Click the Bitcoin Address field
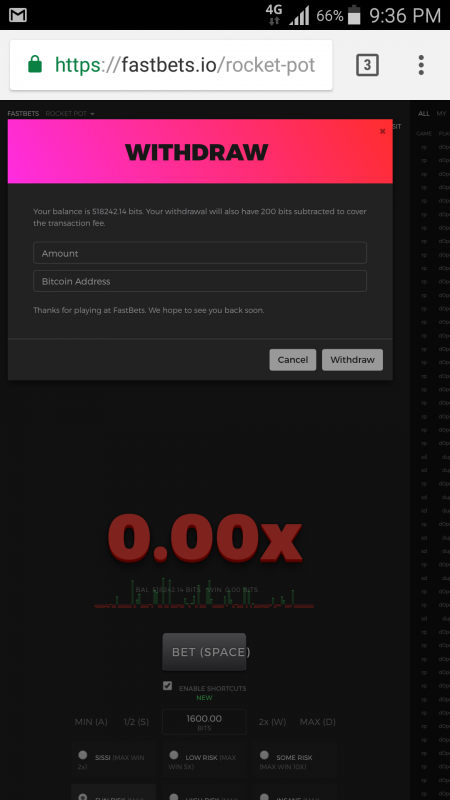The image size is (450, 800). 200,281
